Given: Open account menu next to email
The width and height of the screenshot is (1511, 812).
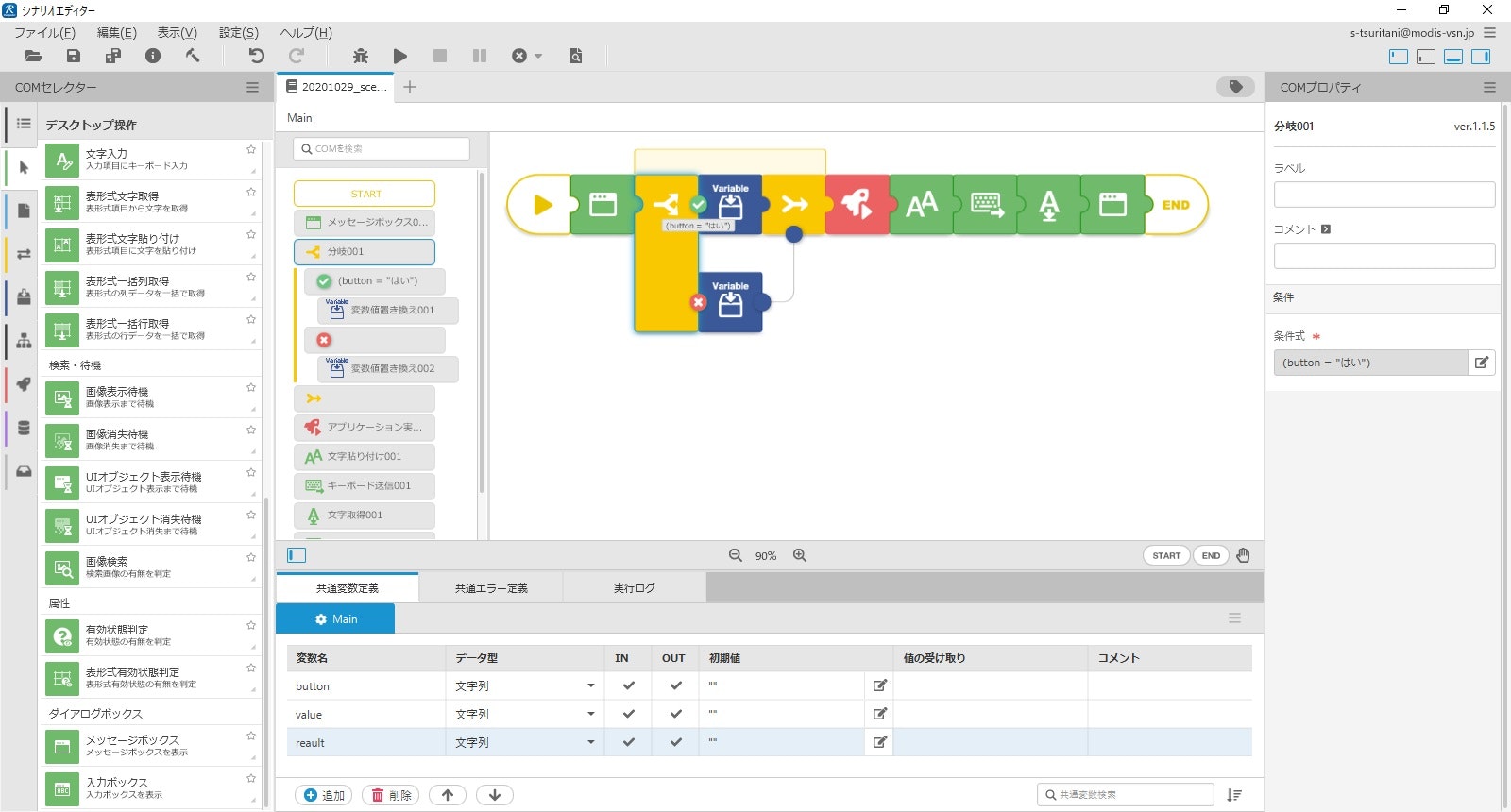Looking at the screenshot, I should point(1489,33).
